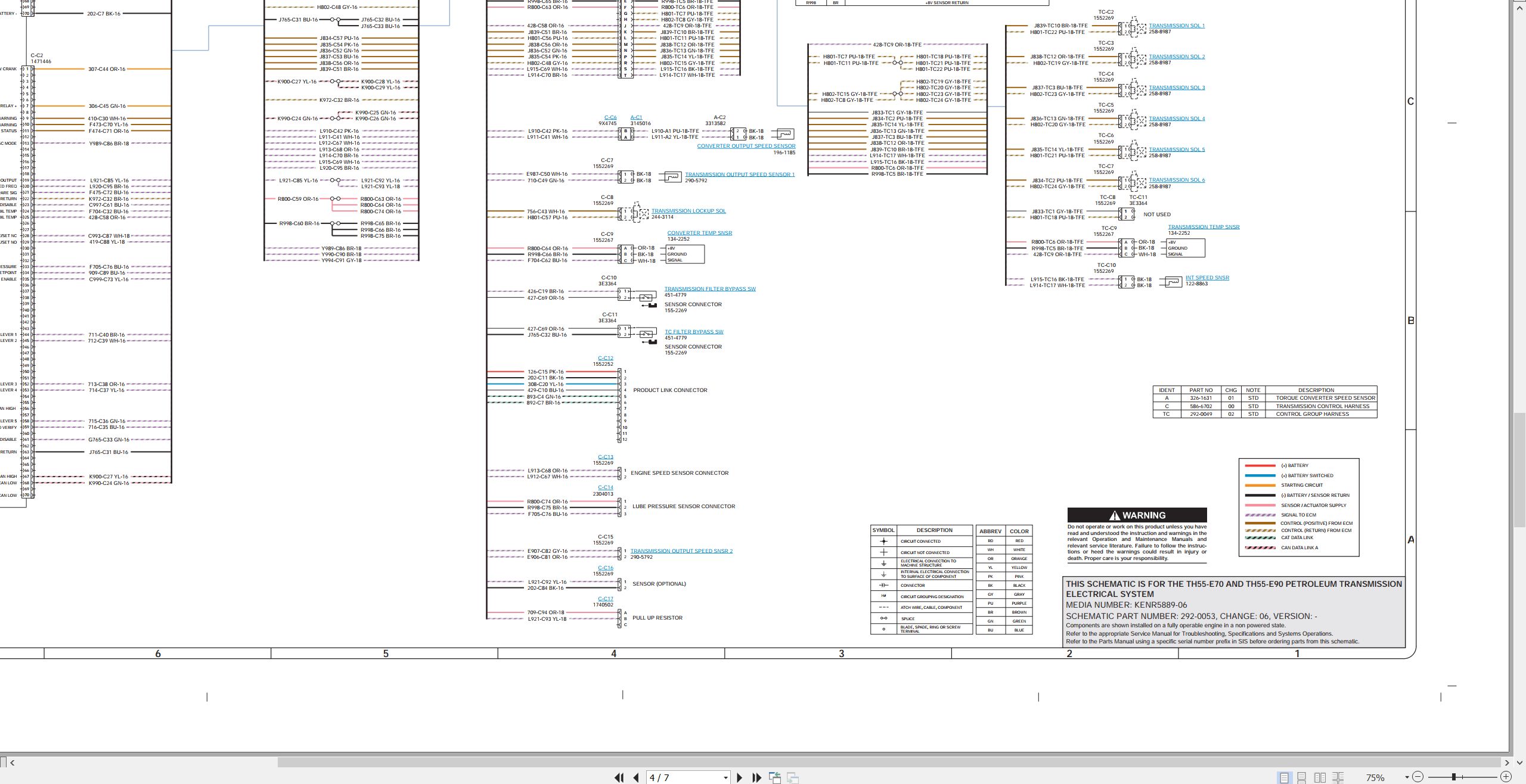Follow the TRANSMISSION OUTPUT SPEED SENSOR 1 link

point(740,175)
